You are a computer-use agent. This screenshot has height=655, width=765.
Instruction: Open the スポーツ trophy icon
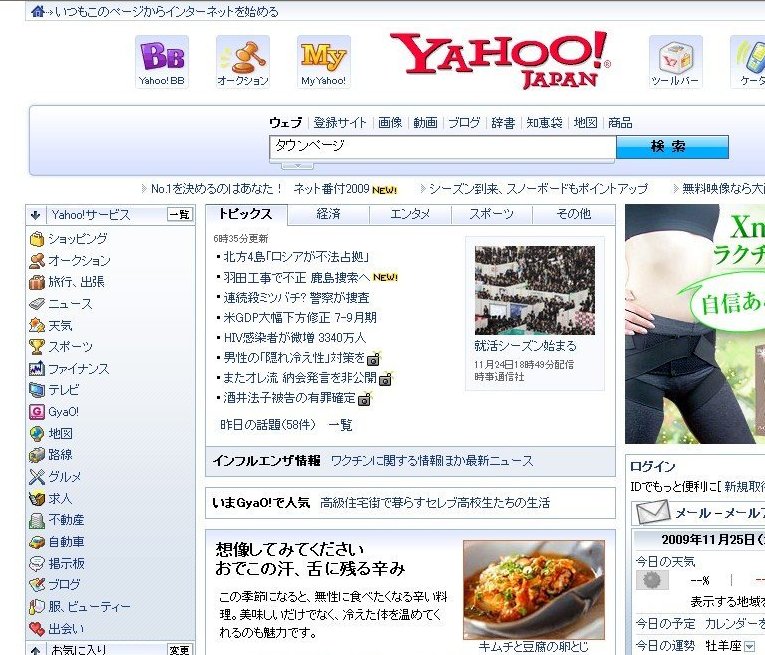coord(37,347)
